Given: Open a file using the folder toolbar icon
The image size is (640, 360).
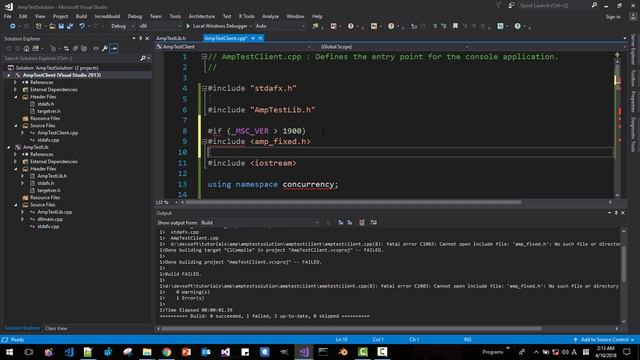Looking at the screenshot, I should pos(52,26).
